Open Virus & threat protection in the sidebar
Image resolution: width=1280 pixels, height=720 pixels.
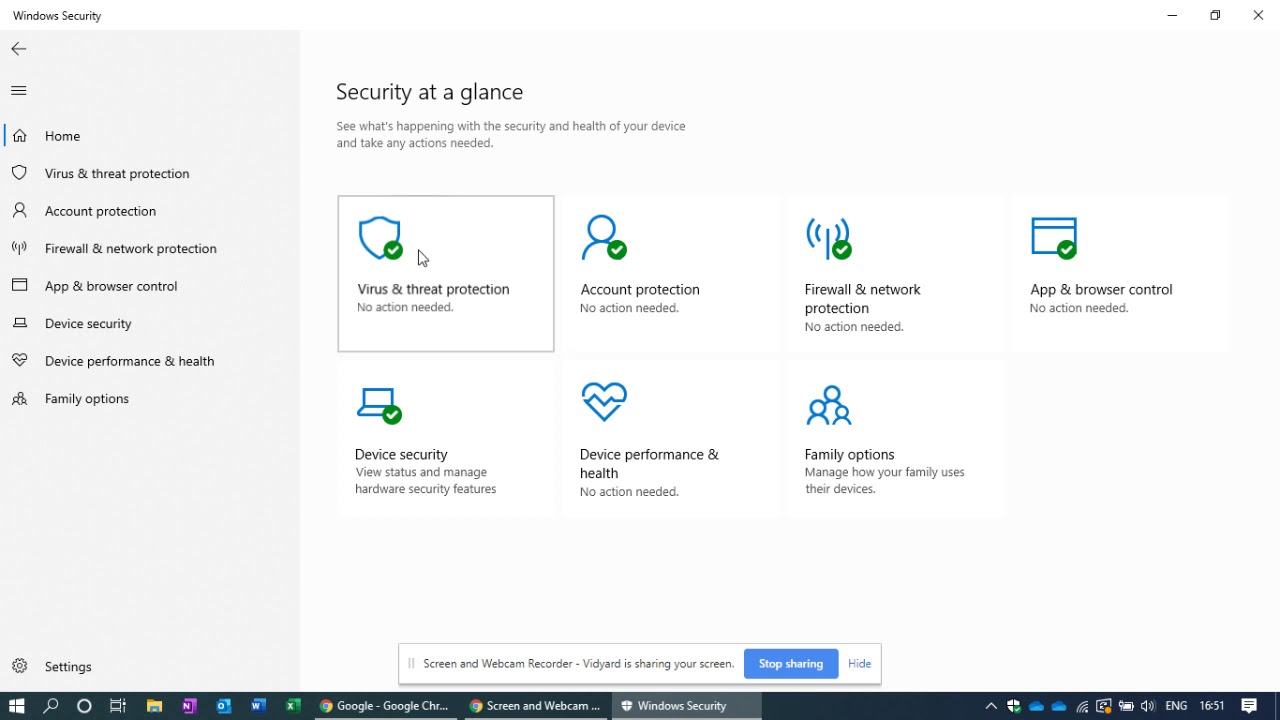[150, 174]
